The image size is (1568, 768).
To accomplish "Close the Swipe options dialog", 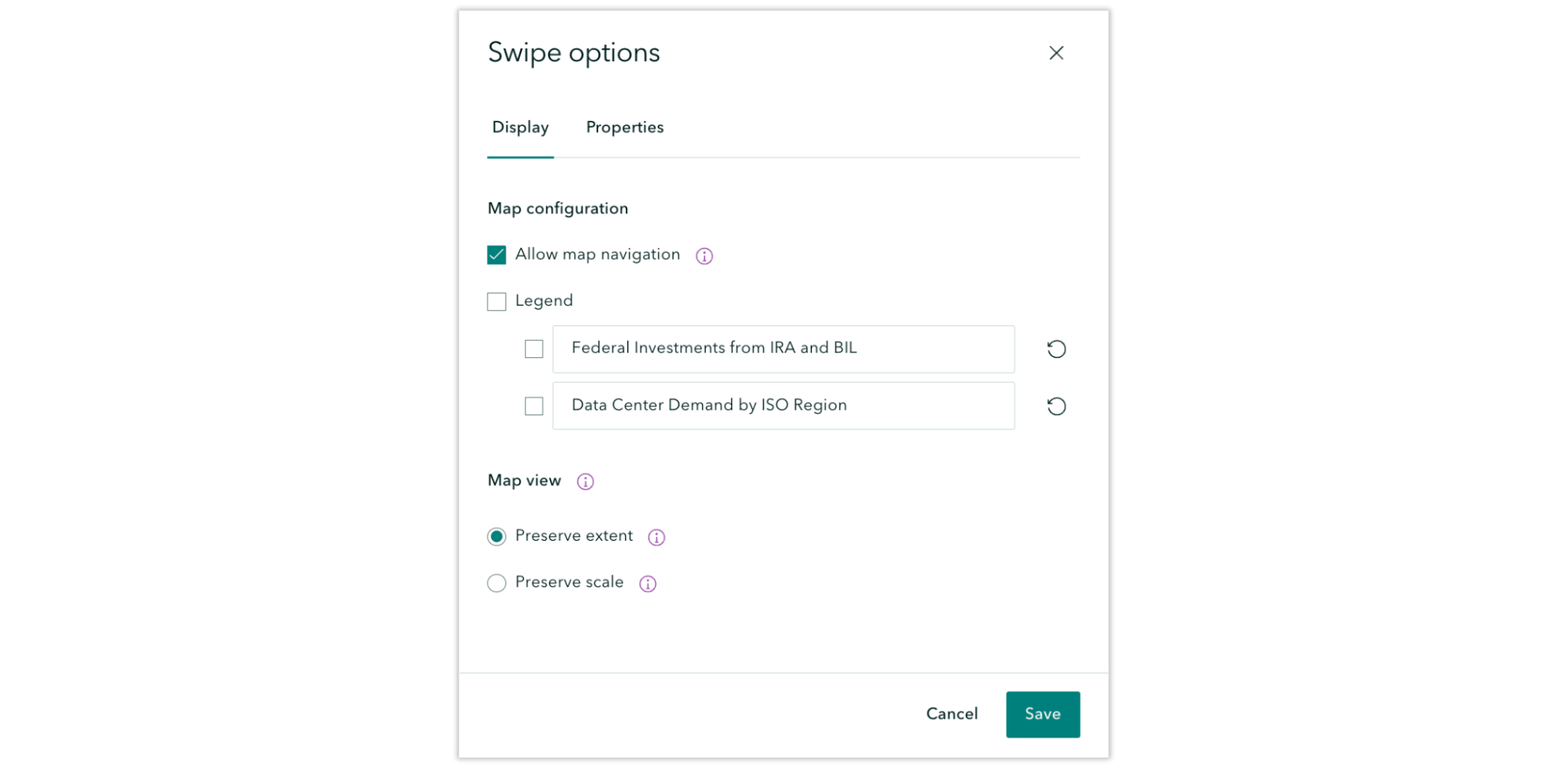I will pos(1056,53).
